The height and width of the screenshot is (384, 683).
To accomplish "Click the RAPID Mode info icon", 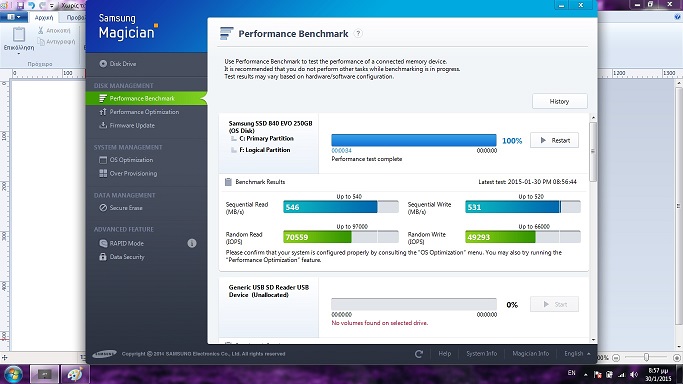I will coord(192,243).
